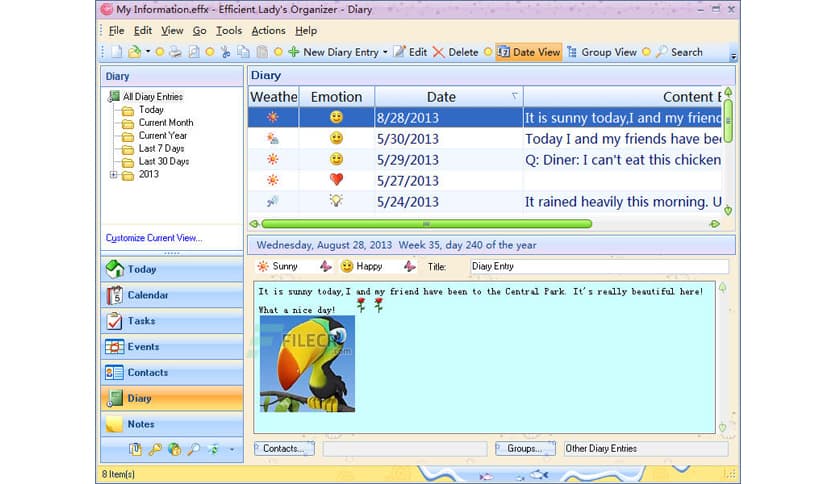Click the Search toolbar button
The height and width of the screenshot is (484, 836).
tap(679, 52)
